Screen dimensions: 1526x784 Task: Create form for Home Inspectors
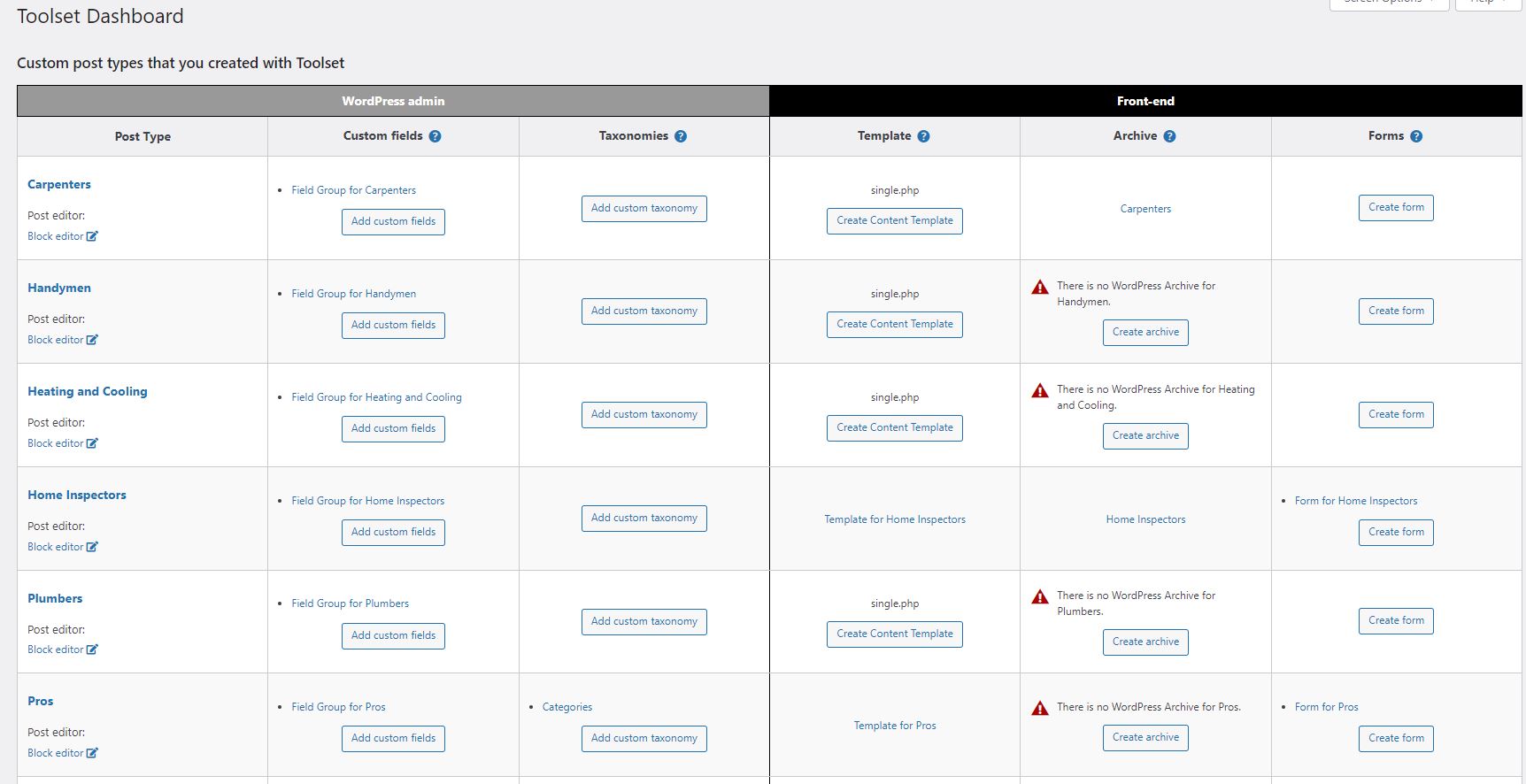tap(1396, 533)
